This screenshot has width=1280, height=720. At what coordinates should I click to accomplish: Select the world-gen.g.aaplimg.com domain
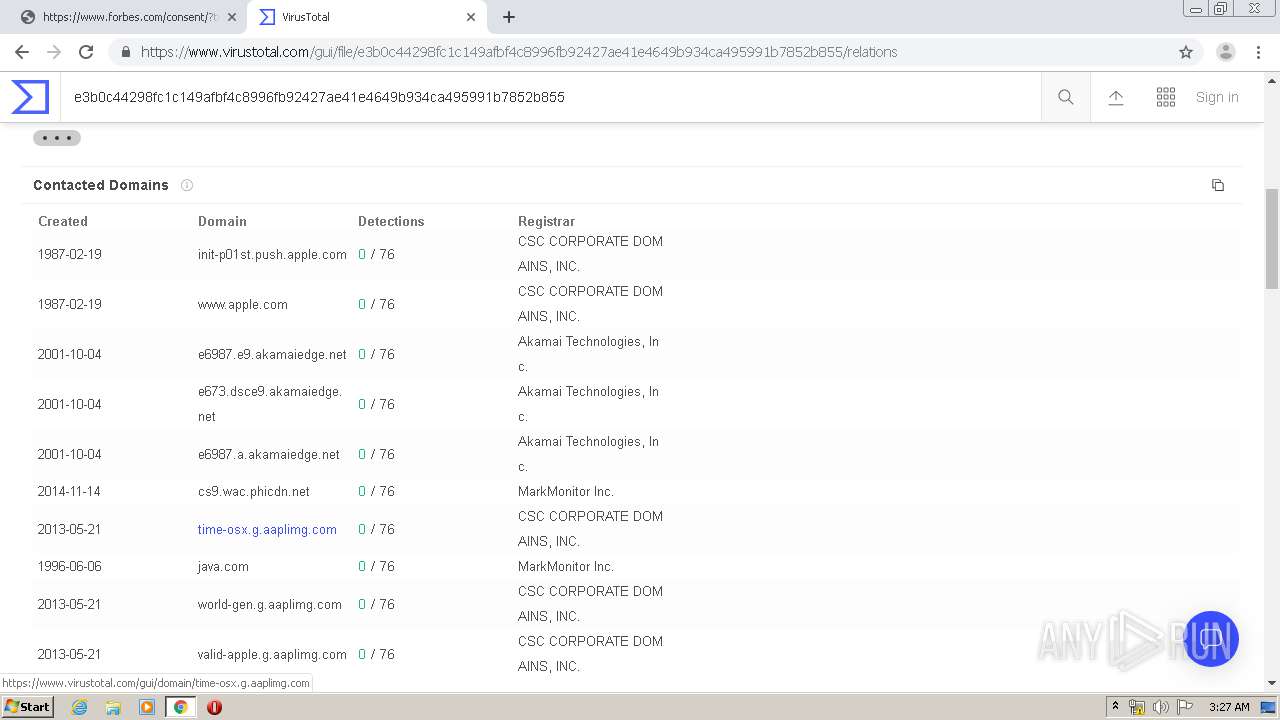point(270,604)
